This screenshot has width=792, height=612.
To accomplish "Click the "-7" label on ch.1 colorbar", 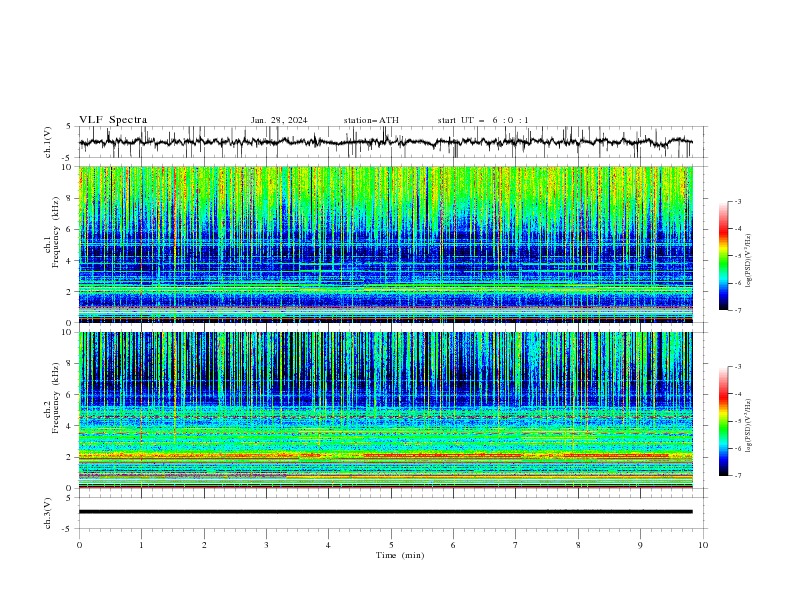I will coord(738,310).
